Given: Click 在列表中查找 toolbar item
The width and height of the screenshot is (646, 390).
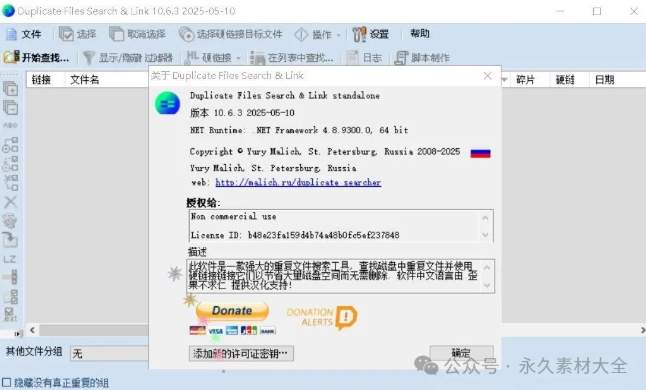Looking at the screenshot, I should [x=292, y=58].
